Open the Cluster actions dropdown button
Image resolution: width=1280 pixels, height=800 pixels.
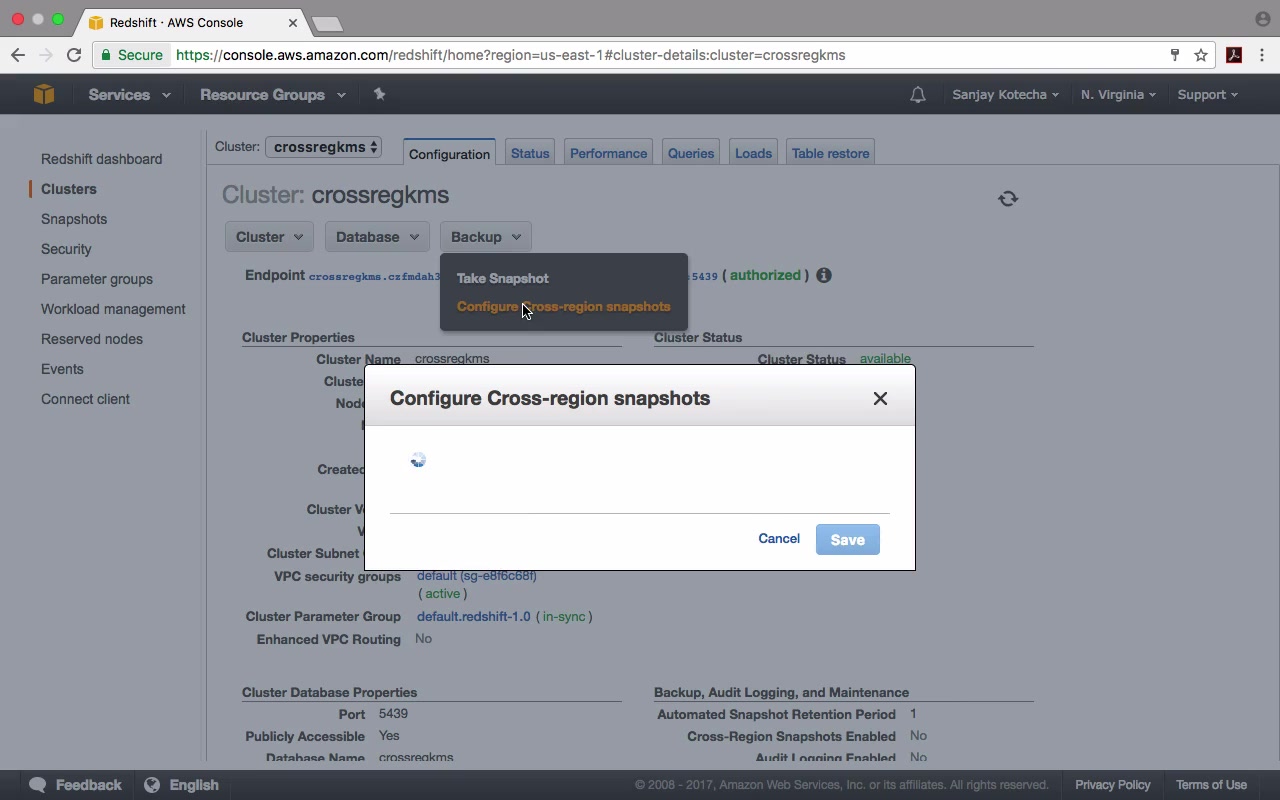[x=269, y=237]
